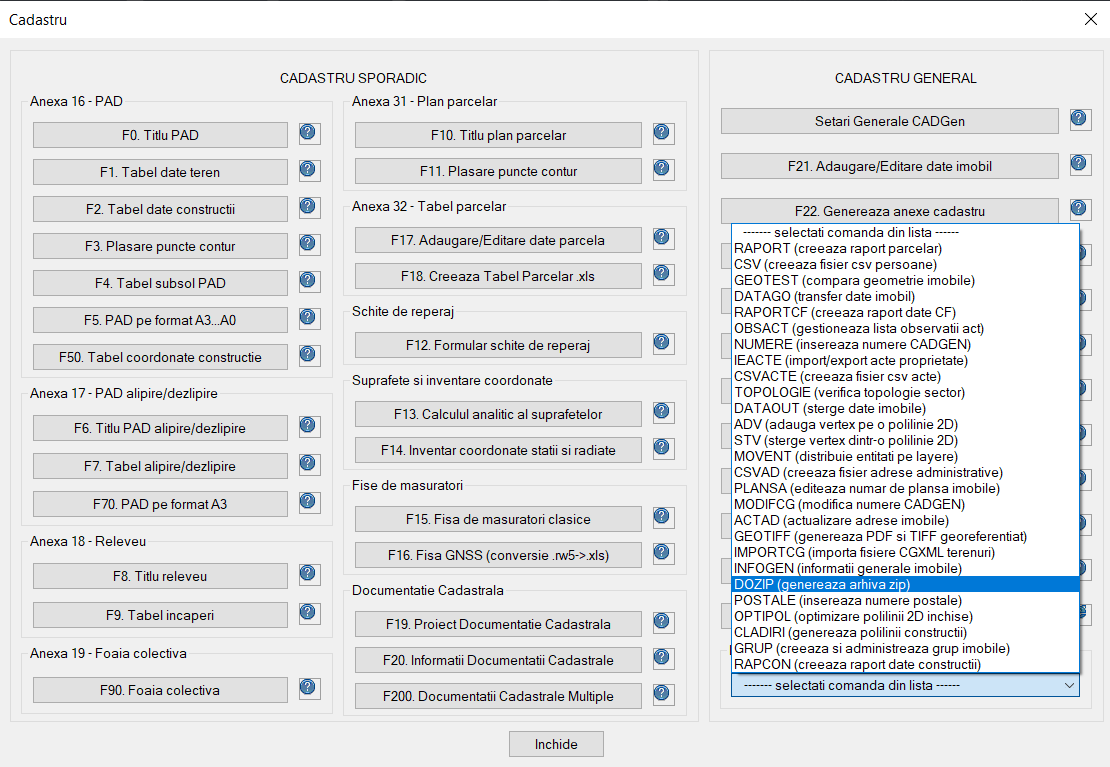Open help for F50. Tabel coordonate constructie
Viewport: 1110px width, 767px height.
tap(309, 355)
